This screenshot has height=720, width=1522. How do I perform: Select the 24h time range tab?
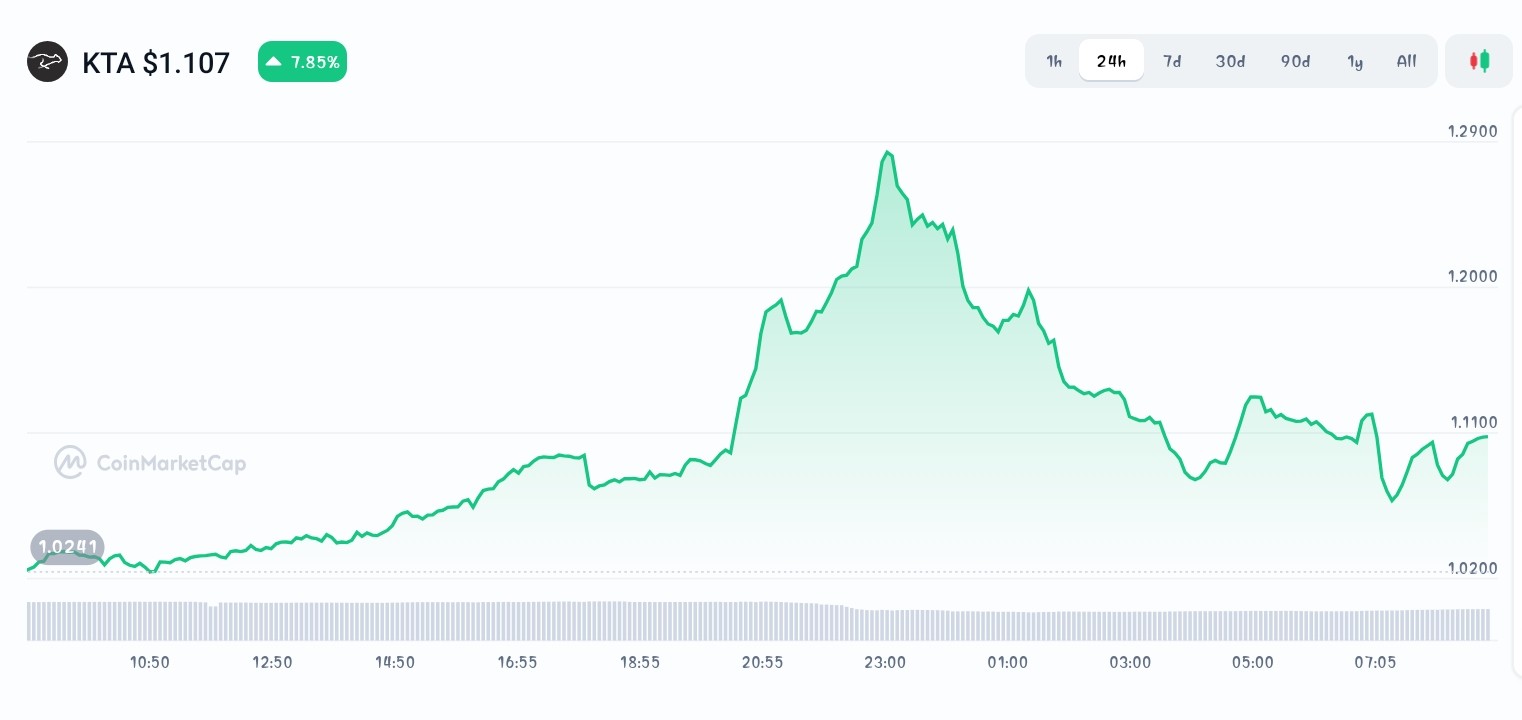point(1111,61)
